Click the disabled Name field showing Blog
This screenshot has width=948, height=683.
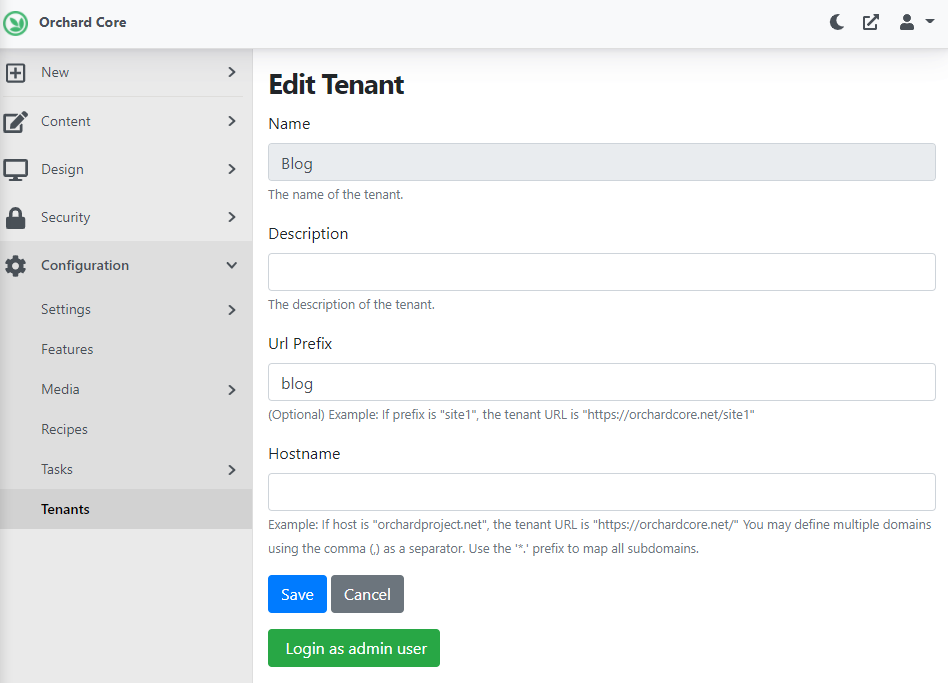tap(602, 162)
